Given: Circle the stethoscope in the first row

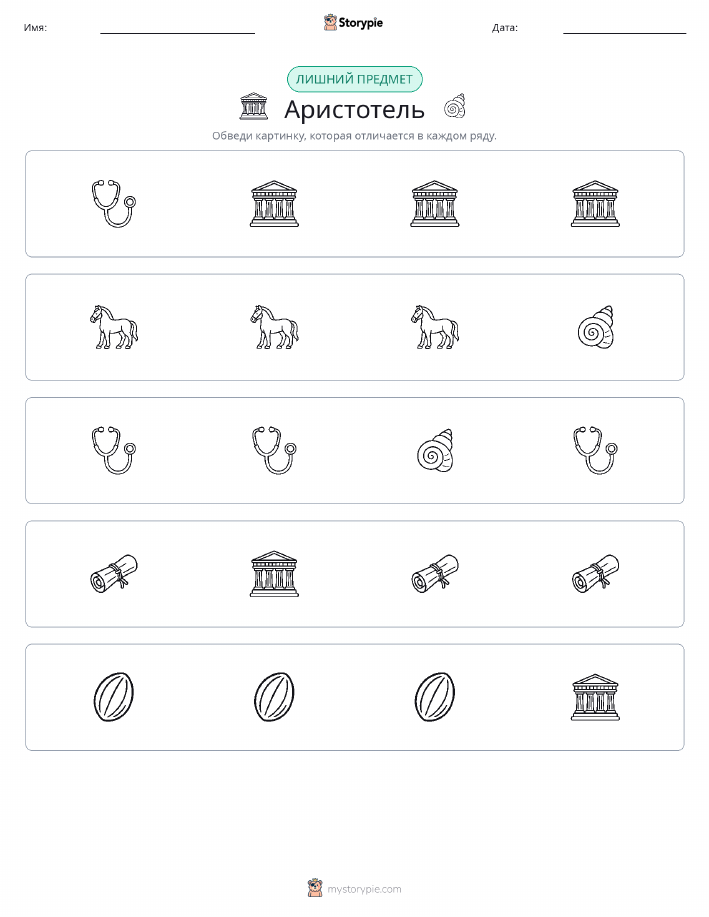Looking at the screenshot, I should [113, 204].
